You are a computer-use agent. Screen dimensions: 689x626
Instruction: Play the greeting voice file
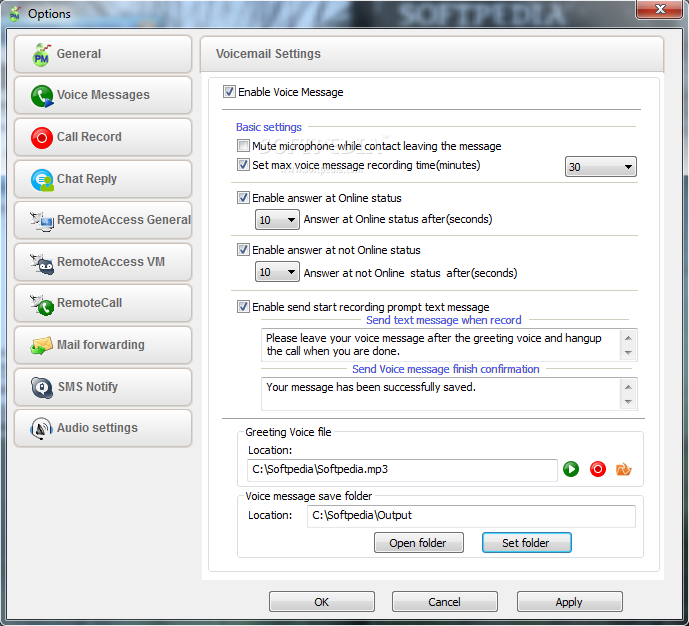coord(571,469)
